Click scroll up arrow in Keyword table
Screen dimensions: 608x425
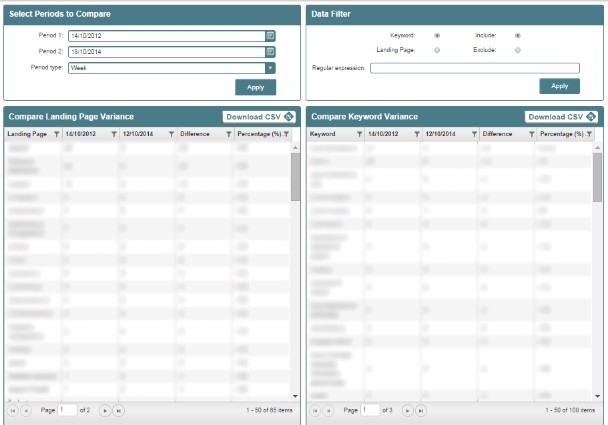[597, 148]
